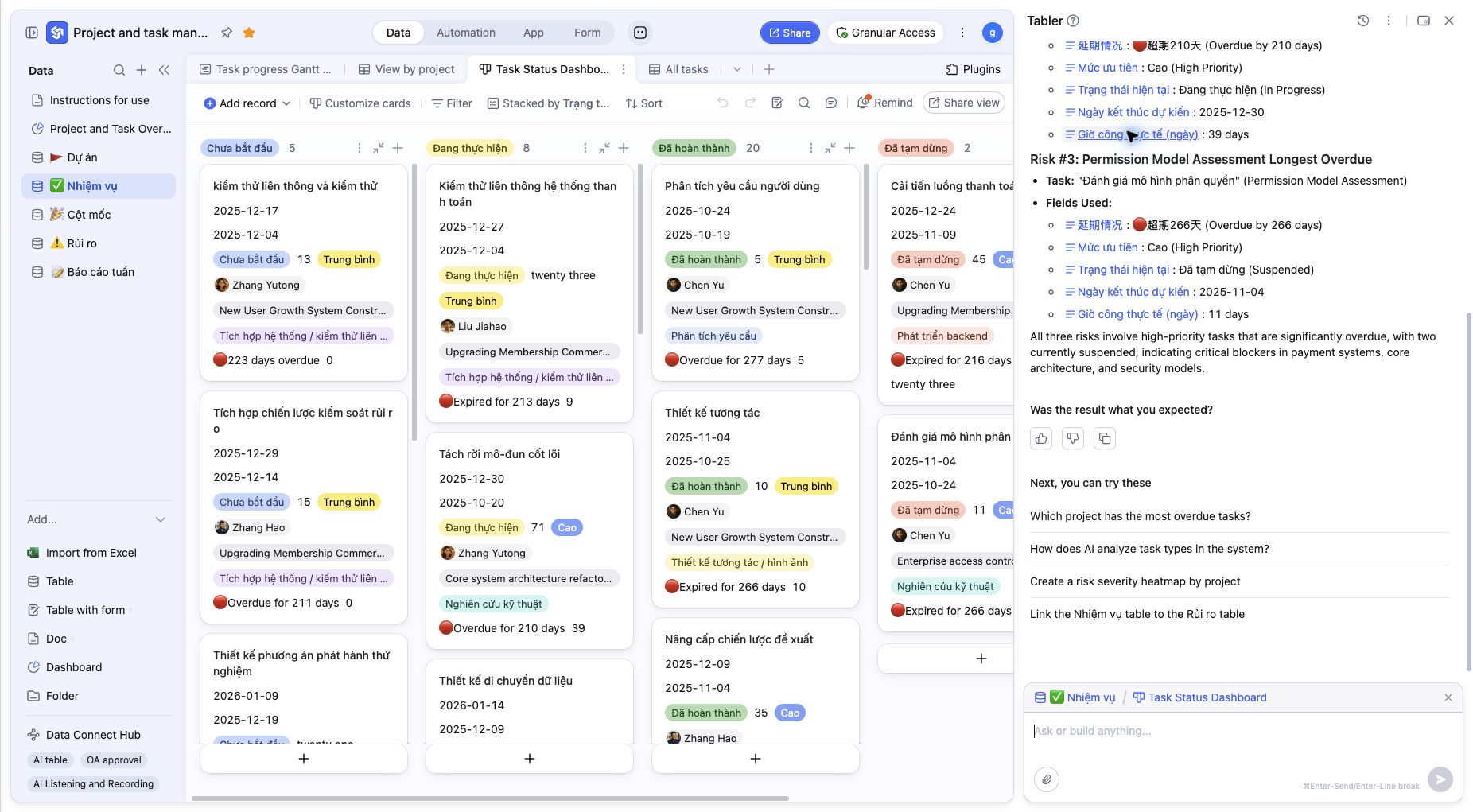Collapse the Chưa bắt đầu column
Image resolution: width=1473 pixels, height=812 pixels.
tap(379, 148)
